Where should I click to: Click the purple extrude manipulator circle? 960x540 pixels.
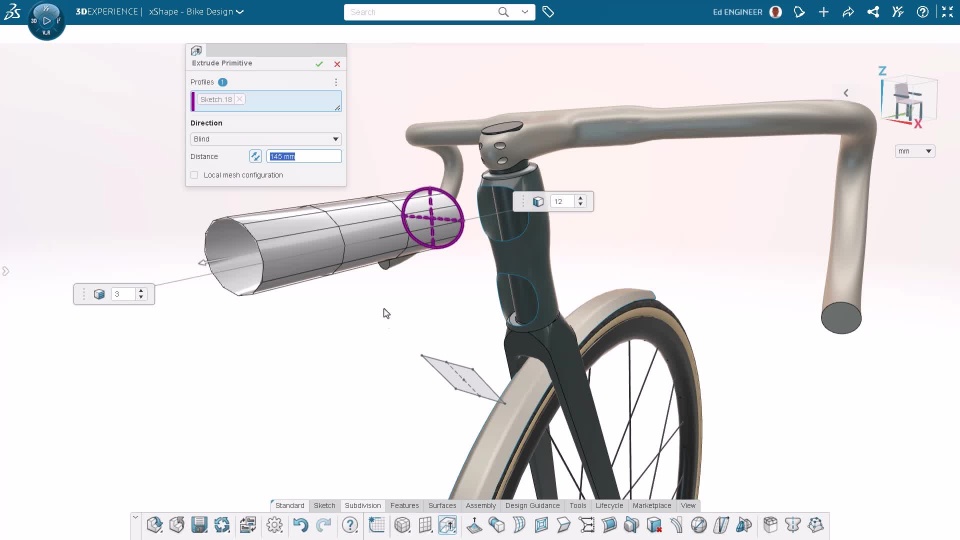pos(432,218)
